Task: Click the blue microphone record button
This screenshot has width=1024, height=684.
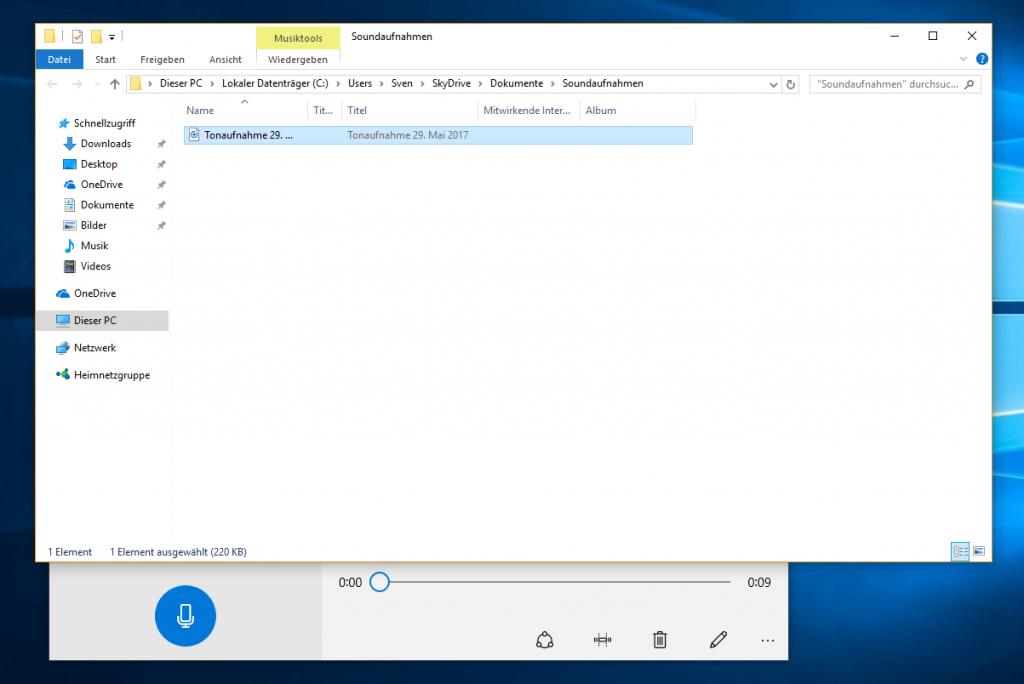Action: pyautogui.click(x=185, y=615)
